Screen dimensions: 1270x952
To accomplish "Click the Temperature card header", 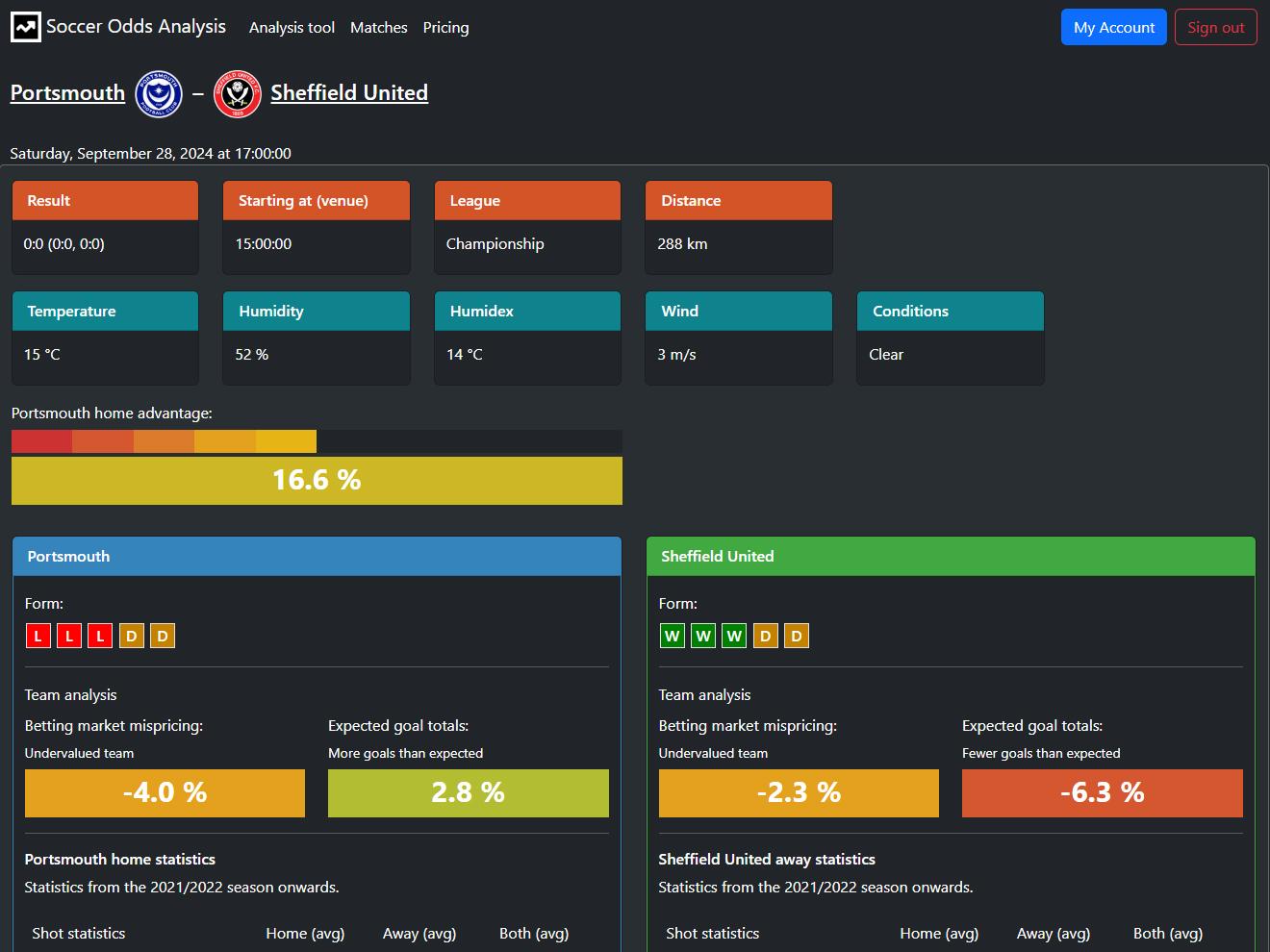I will click(105, 312).
